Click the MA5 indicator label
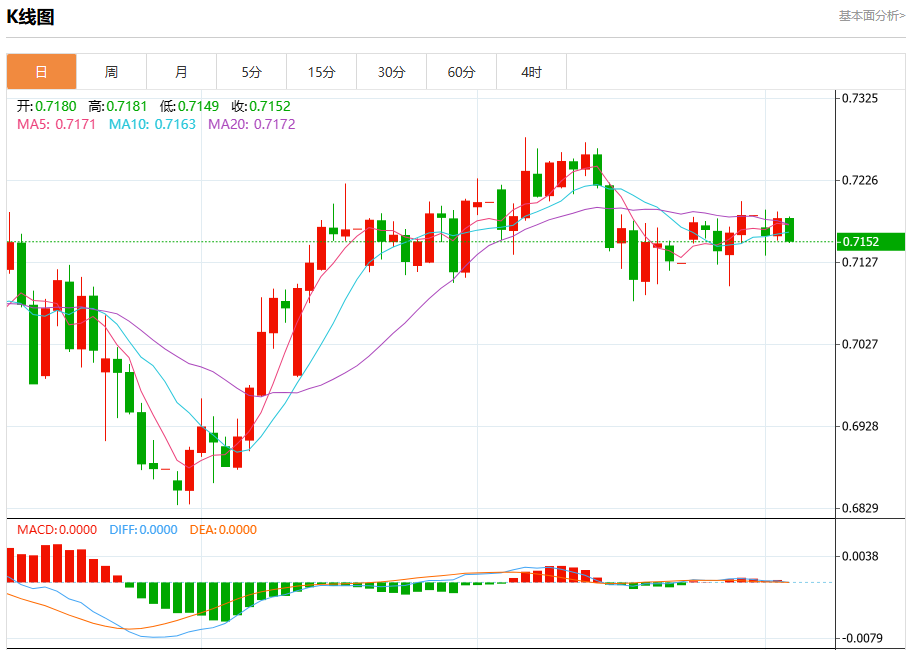The width and height of the screenshot is (910, 650). tap(56, 124)
